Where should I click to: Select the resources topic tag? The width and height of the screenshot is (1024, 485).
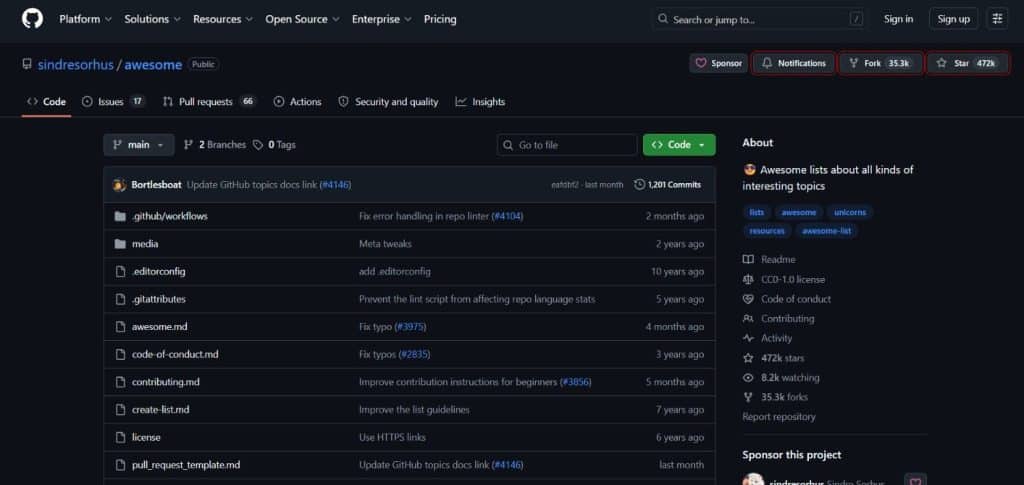pos(767,230)
